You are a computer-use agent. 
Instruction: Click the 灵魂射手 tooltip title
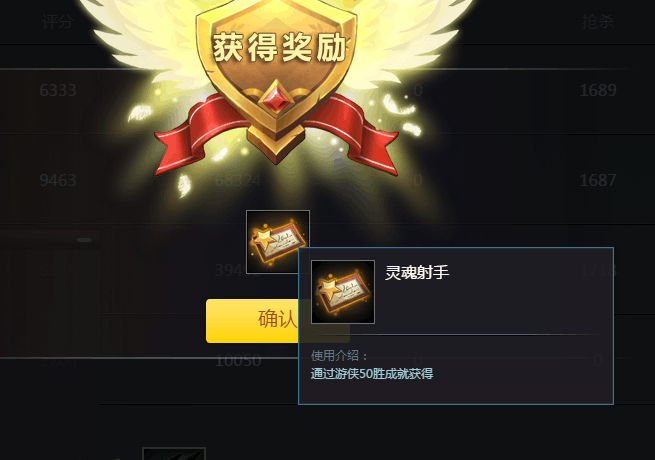417,272
